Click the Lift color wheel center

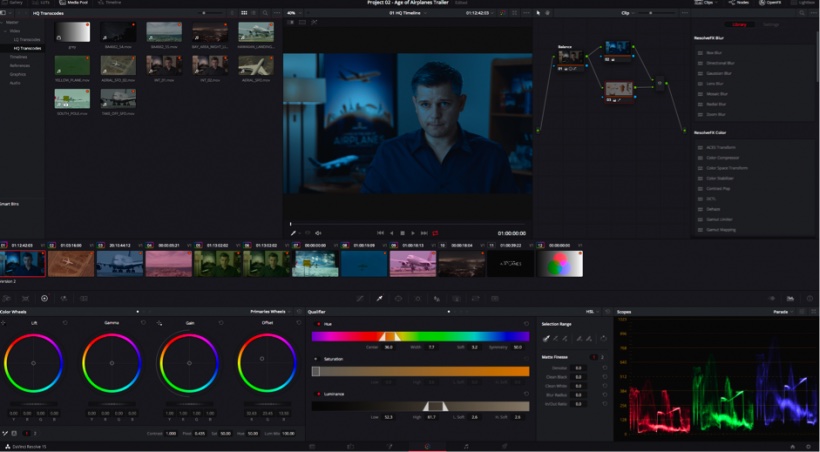click(33, 363)
